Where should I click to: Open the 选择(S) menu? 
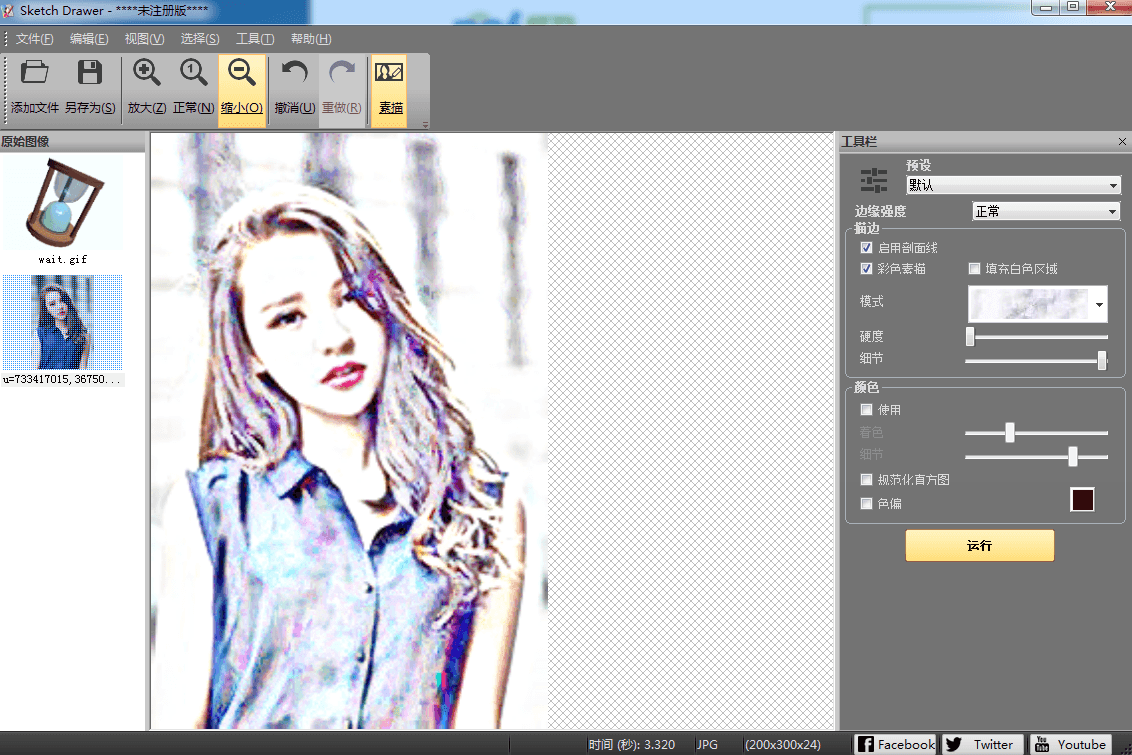coord(200,39)
